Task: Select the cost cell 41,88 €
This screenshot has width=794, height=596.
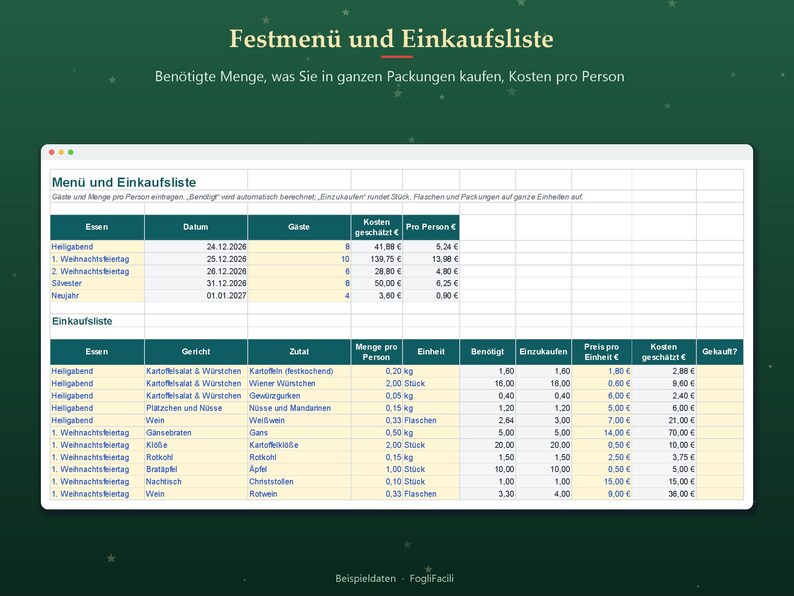Action: pos(377,247)
